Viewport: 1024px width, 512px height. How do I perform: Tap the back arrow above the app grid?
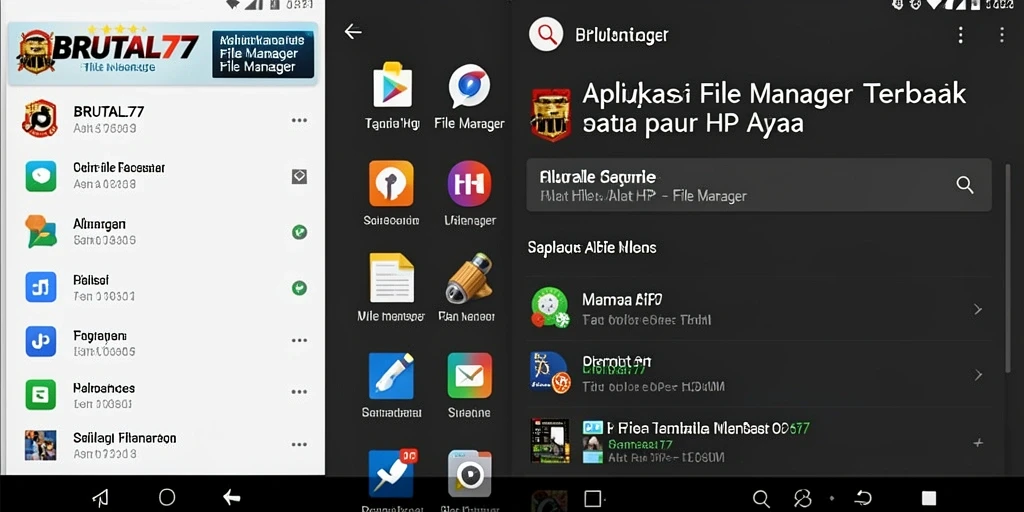click(353, 31)
